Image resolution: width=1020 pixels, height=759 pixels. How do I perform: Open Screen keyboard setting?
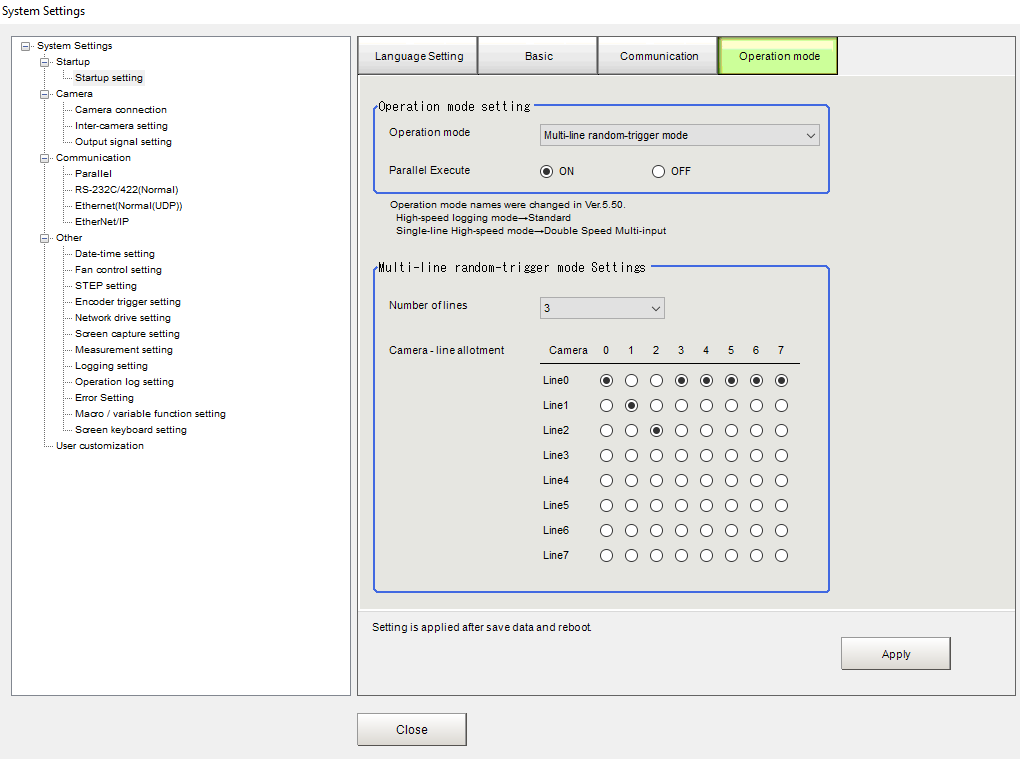click(x=131, y=429)
